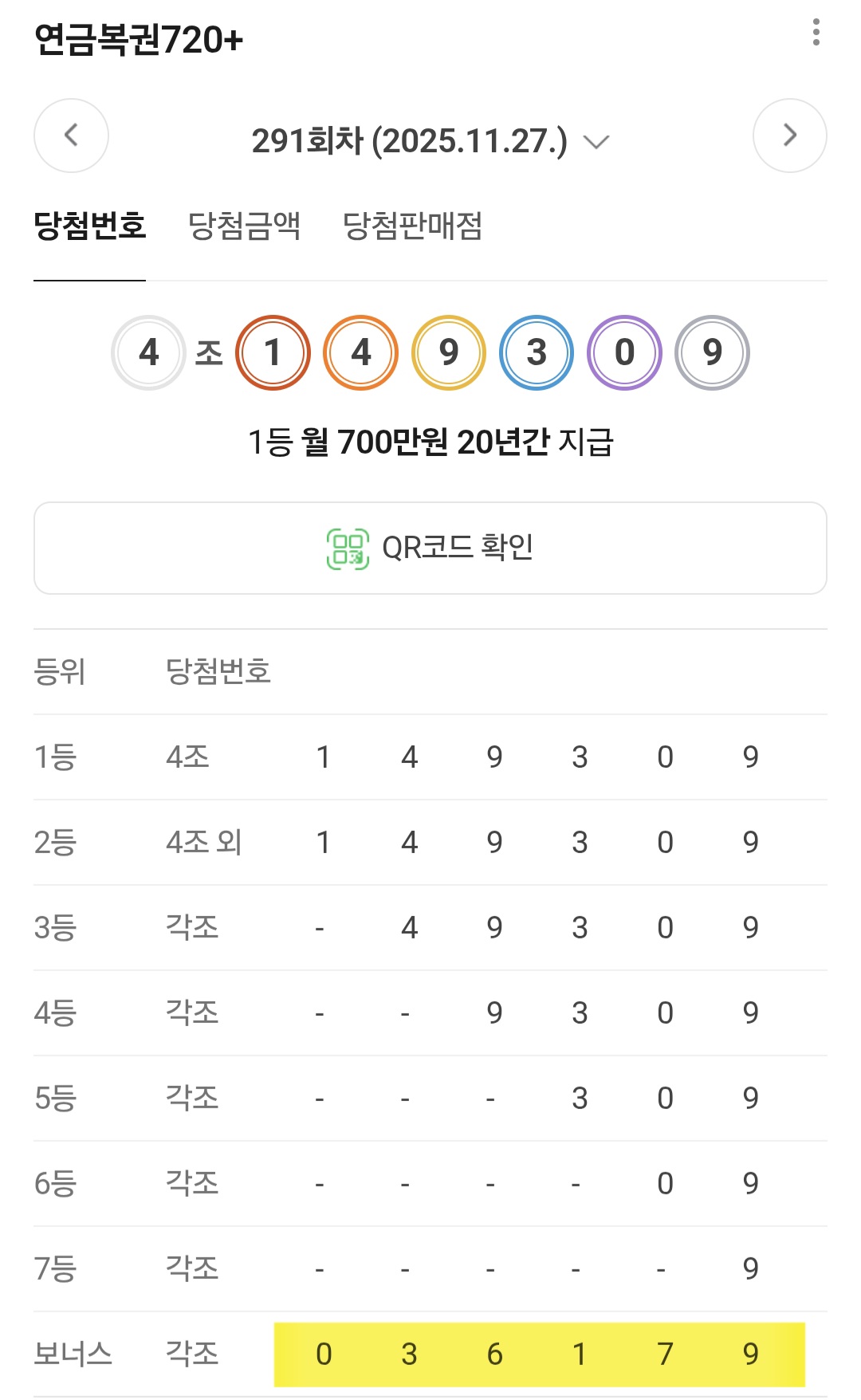Tap the white group number 4 ball
Screen dimensions: 861x1400
pyautogui.click(x=149, y=352)
